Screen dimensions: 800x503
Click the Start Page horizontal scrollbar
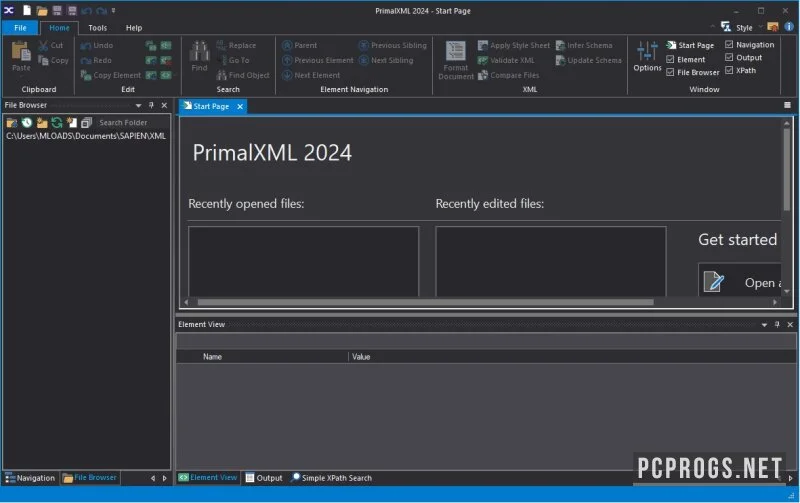426,302
